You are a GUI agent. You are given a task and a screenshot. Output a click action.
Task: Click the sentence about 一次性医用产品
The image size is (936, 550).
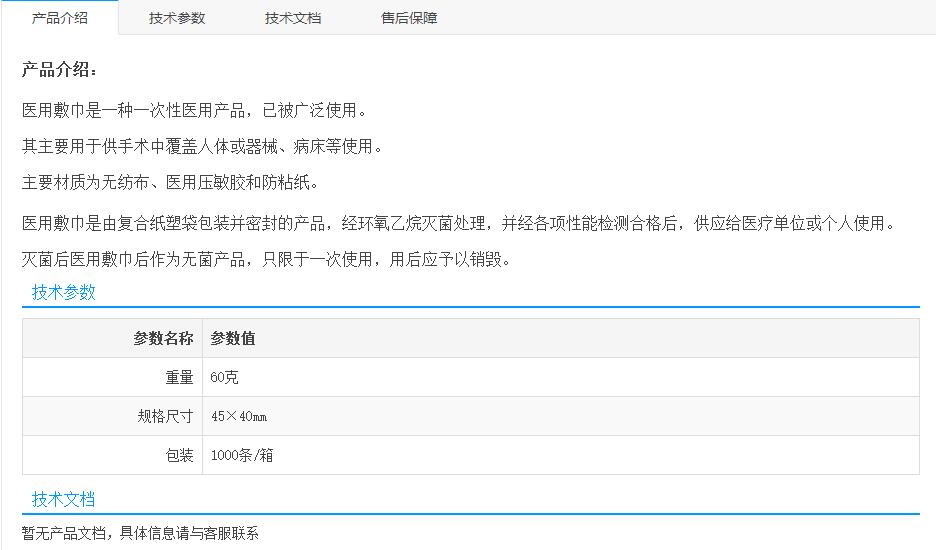tap(195, 110)
